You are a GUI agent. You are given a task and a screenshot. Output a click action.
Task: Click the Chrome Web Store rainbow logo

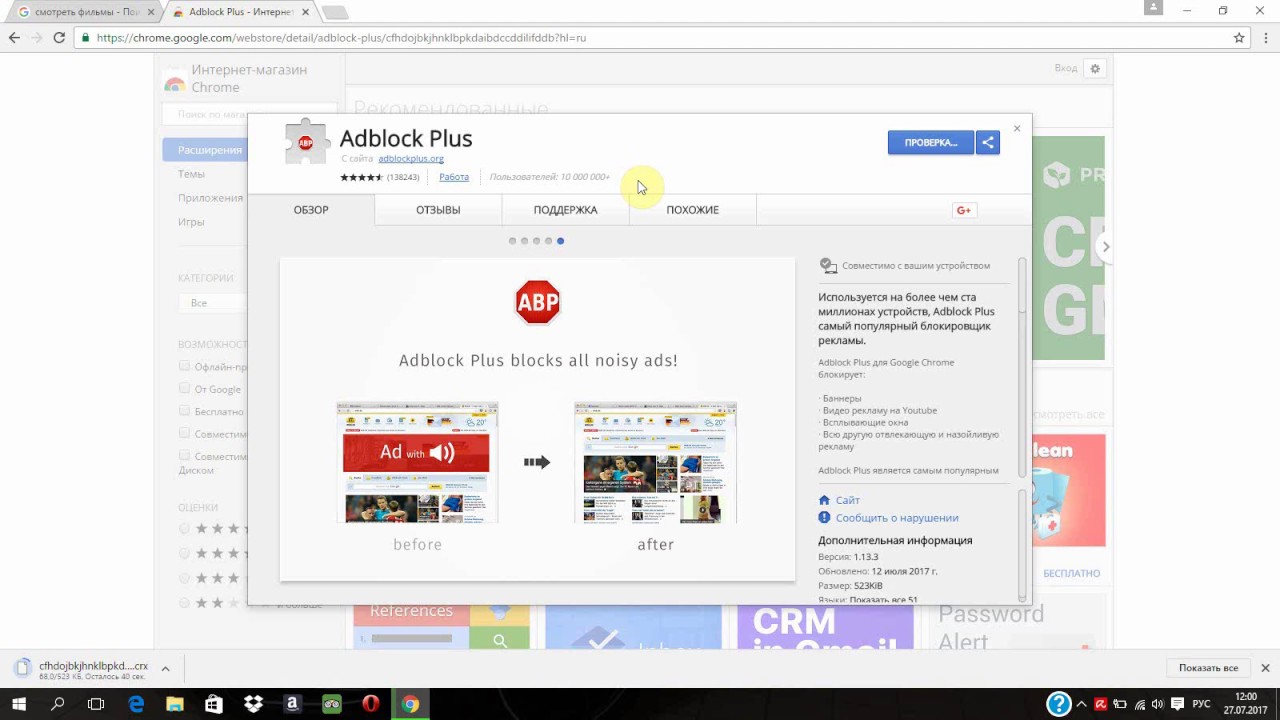pyautogui.click(x=175, y=82)
